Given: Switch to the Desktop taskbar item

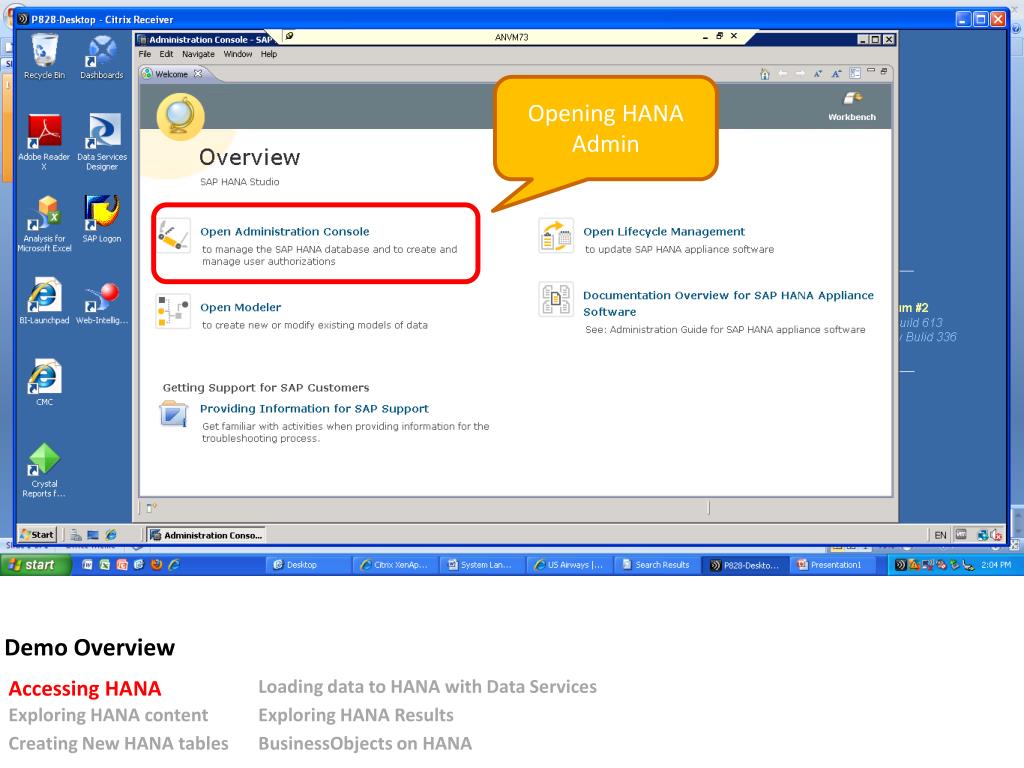Looking at the screenshot, I should (x=308, y=565).
